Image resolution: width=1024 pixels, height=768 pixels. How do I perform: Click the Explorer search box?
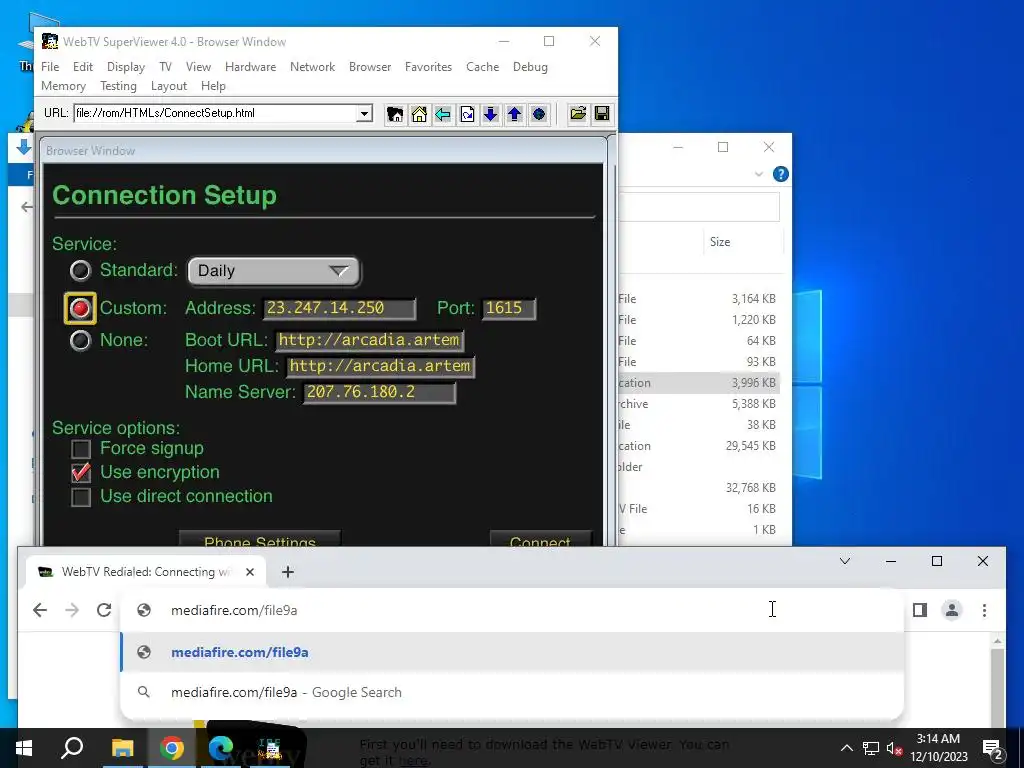(x=699, y=207)
